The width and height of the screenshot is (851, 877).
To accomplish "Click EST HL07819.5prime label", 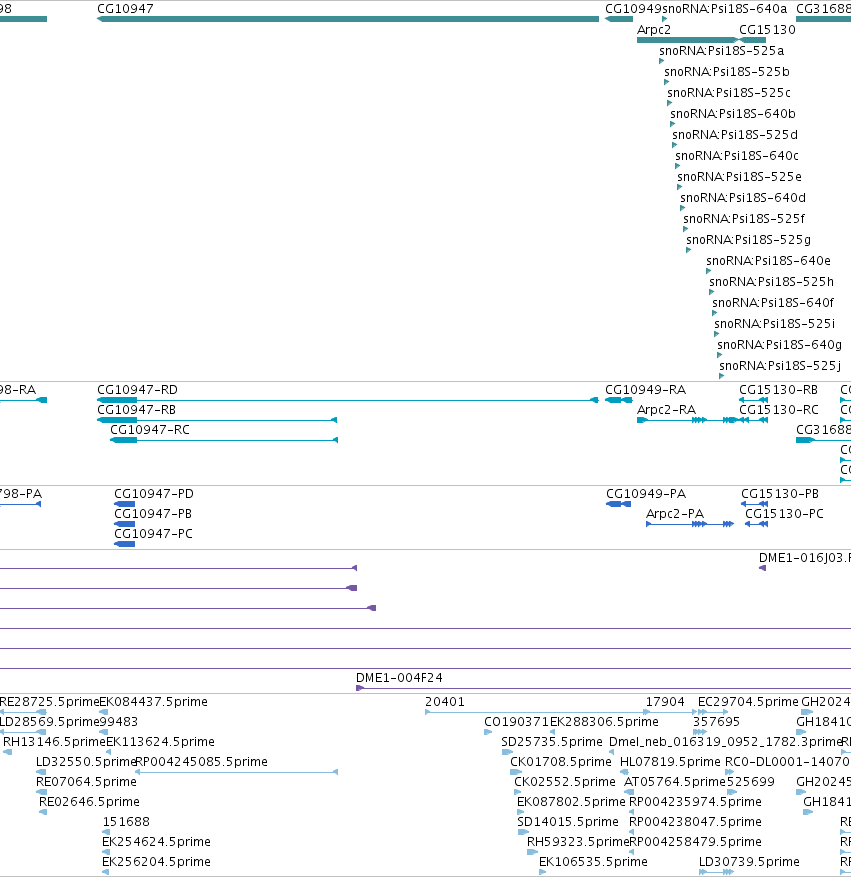I will (x=670, y=762).
